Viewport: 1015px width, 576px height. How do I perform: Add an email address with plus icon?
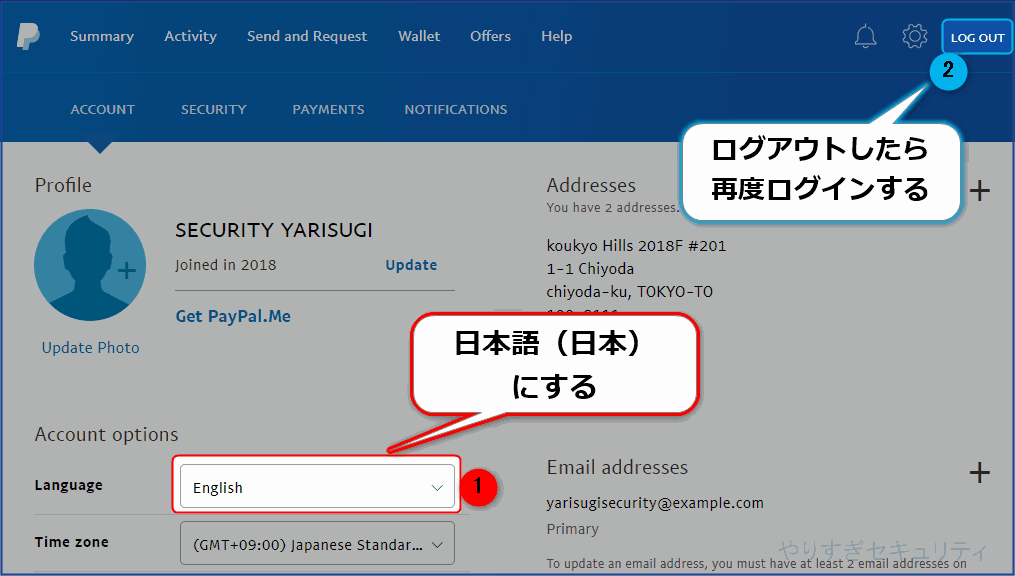pyautogui.click(x=979, y=472)
